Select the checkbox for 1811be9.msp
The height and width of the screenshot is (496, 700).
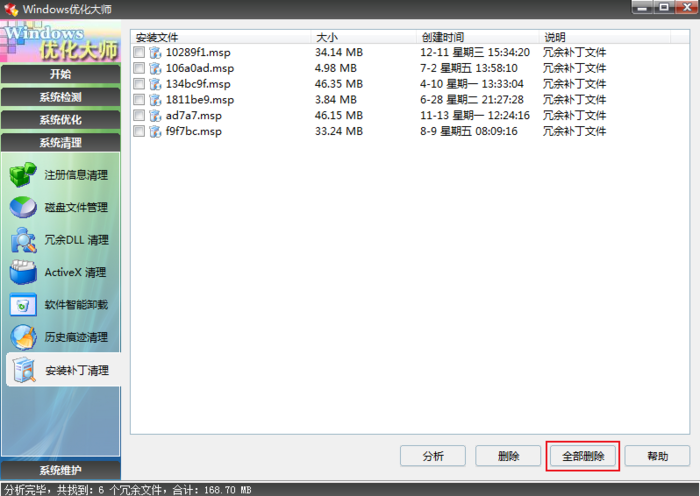(139, 100)
